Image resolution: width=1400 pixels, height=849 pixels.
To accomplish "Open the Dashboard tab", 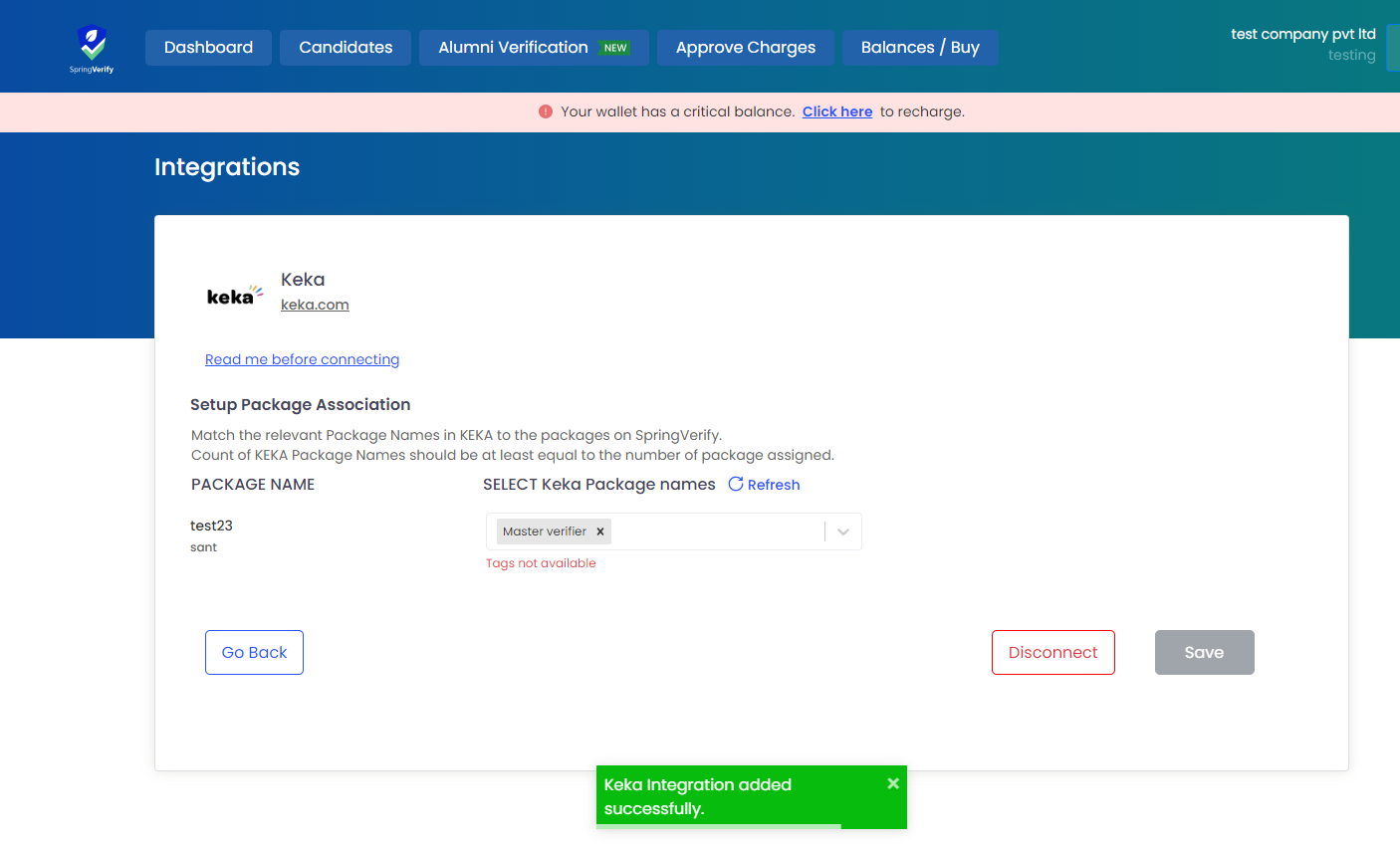I will [208, 48].
